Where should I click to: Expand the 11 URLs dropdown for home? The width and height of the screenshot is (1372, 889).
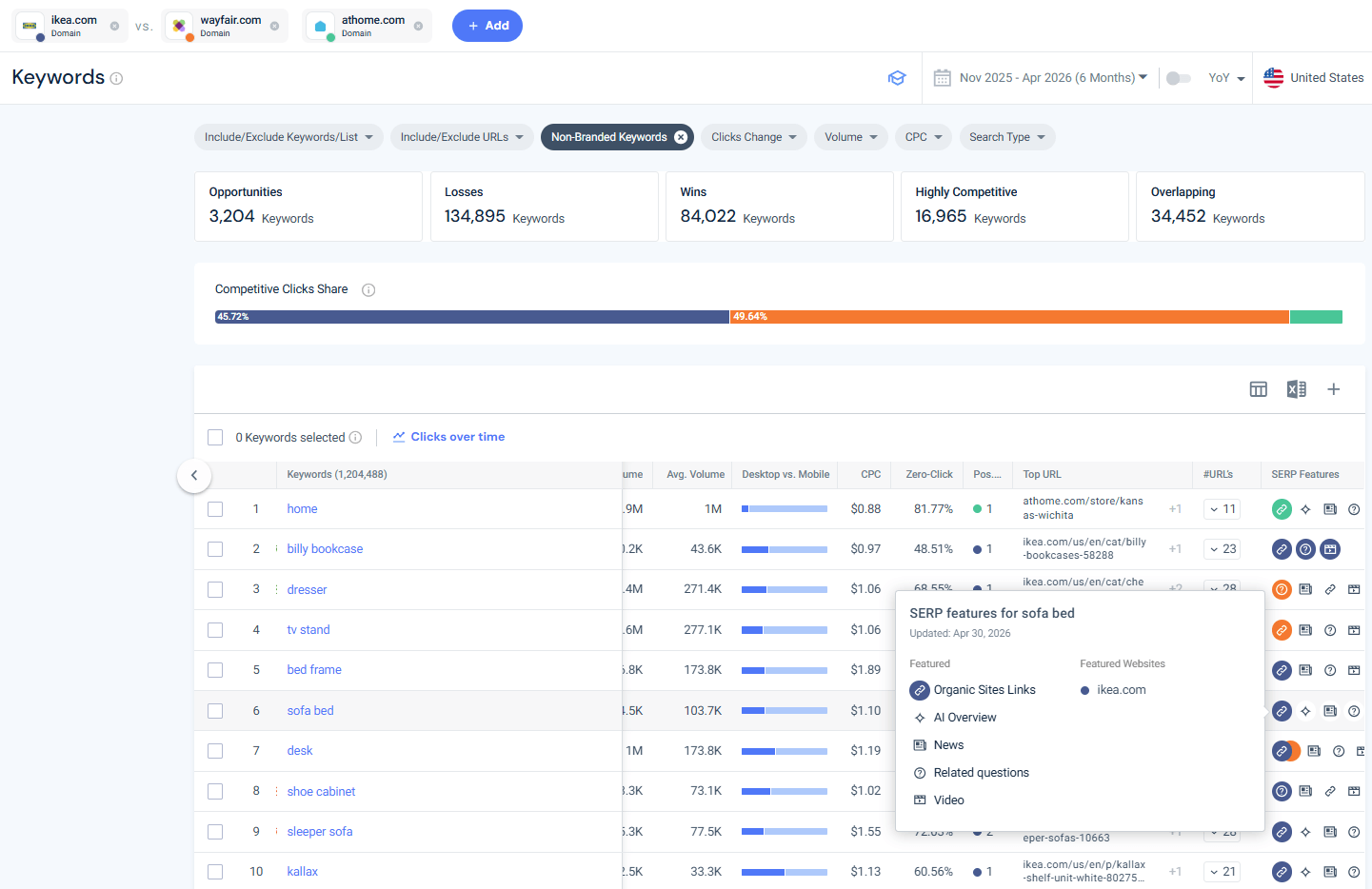[1222, 509]
